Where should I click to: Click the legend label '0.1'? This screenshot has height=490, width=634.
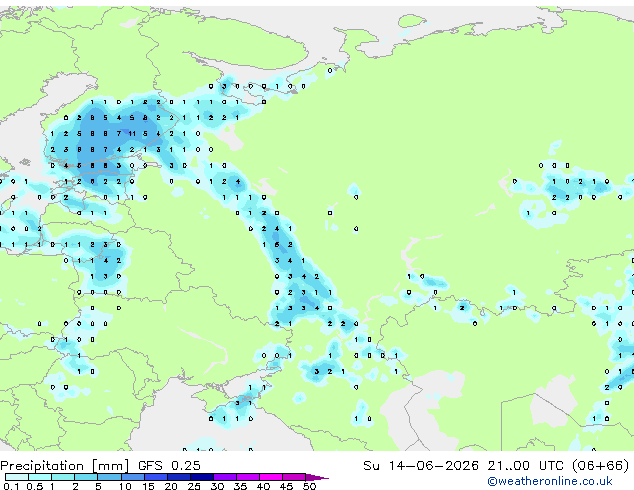click(11, 486)
